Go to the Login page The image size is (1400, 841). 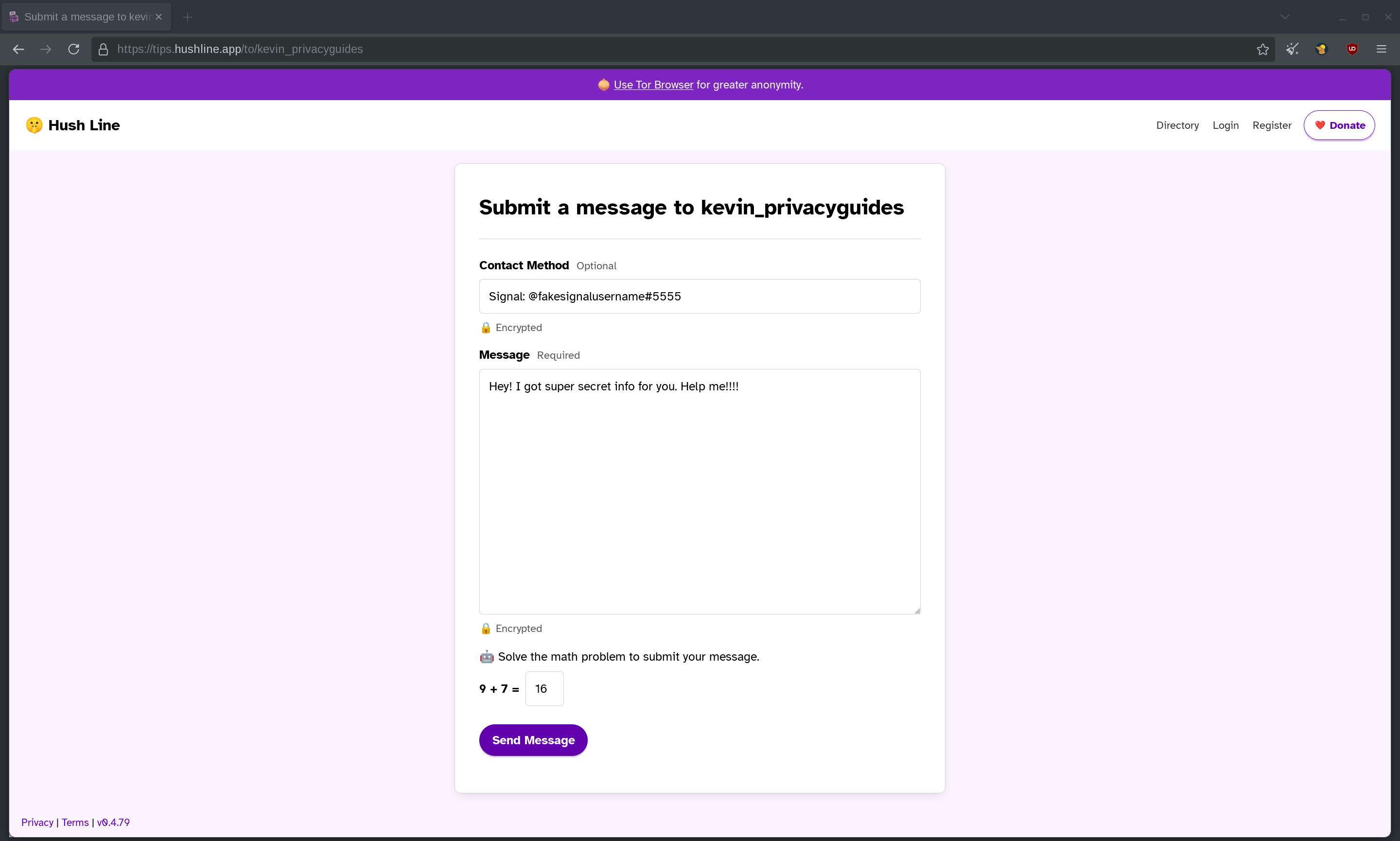click(1225, 125)
